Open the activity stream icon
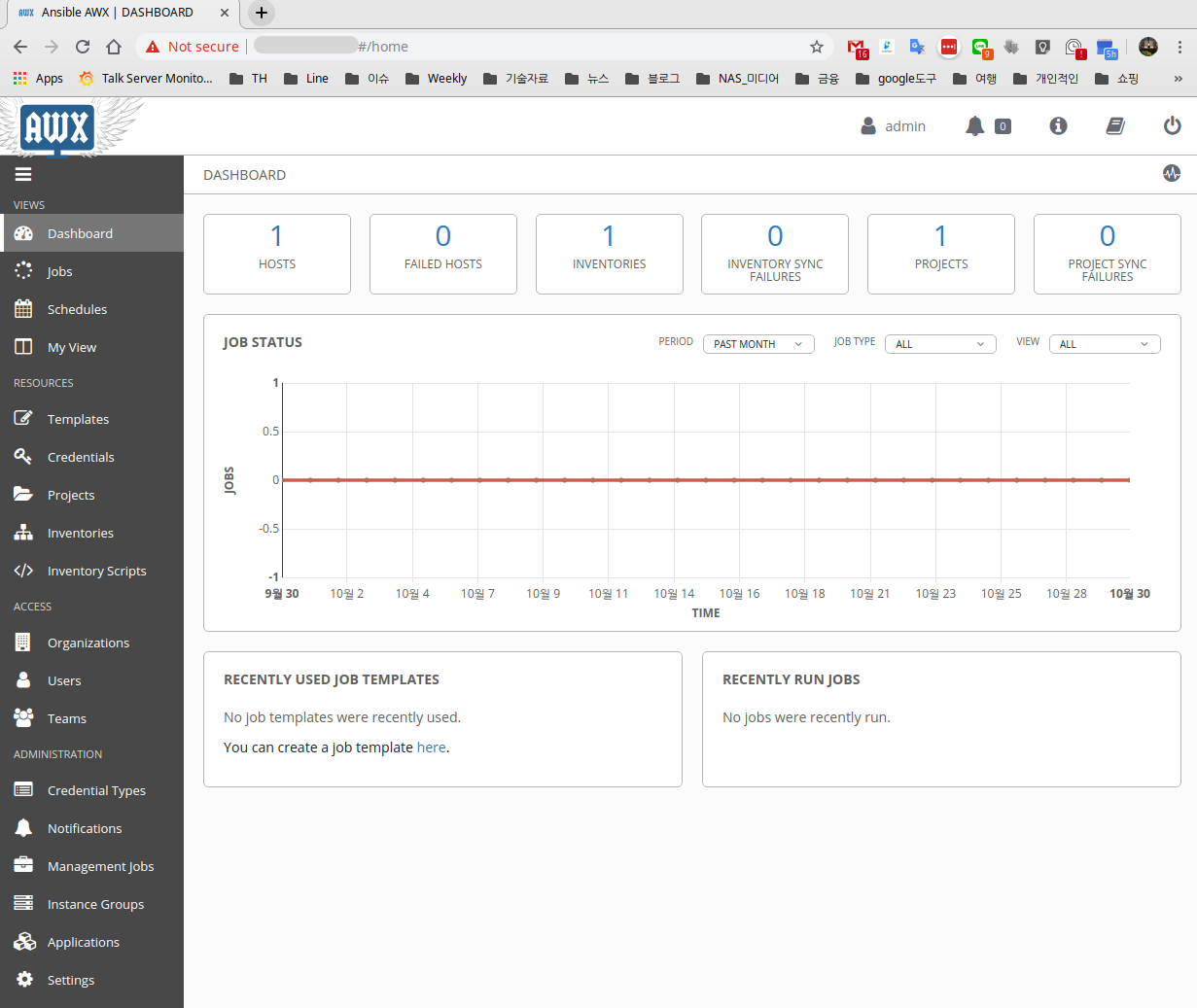Viewport: 1197px width, 1008px height. 1171,173
